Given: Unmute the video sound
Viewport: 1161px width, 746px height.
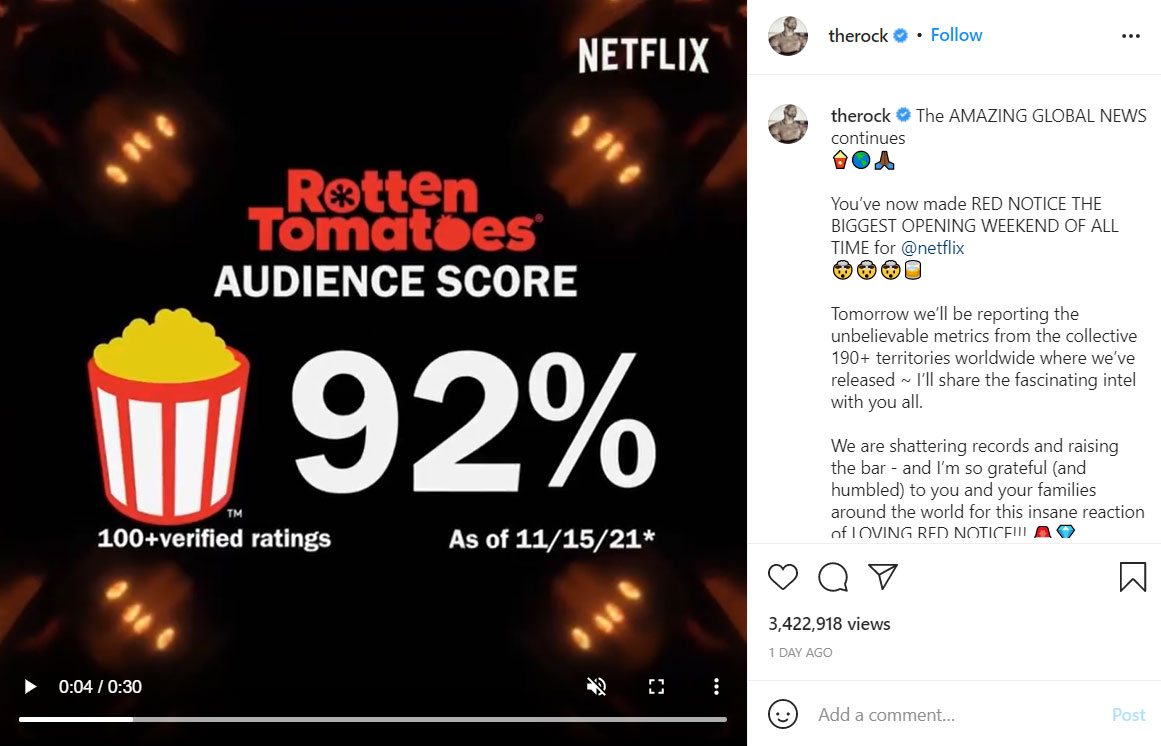Looking at the screenshot, I should [x=596, y=687].
